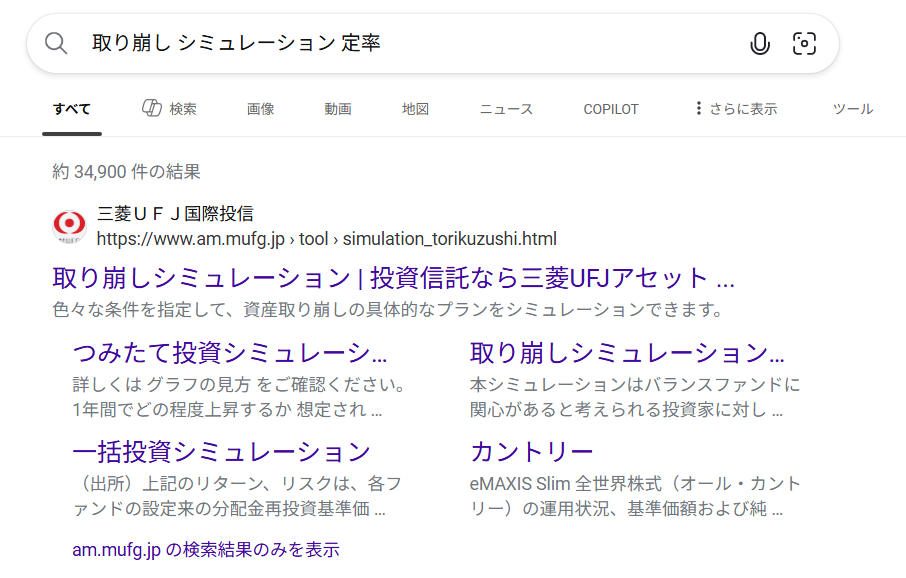The width and height of the screenshot is (906, 578).
Task: Switch to the 画像 tab
Action: tap(261, 109)
